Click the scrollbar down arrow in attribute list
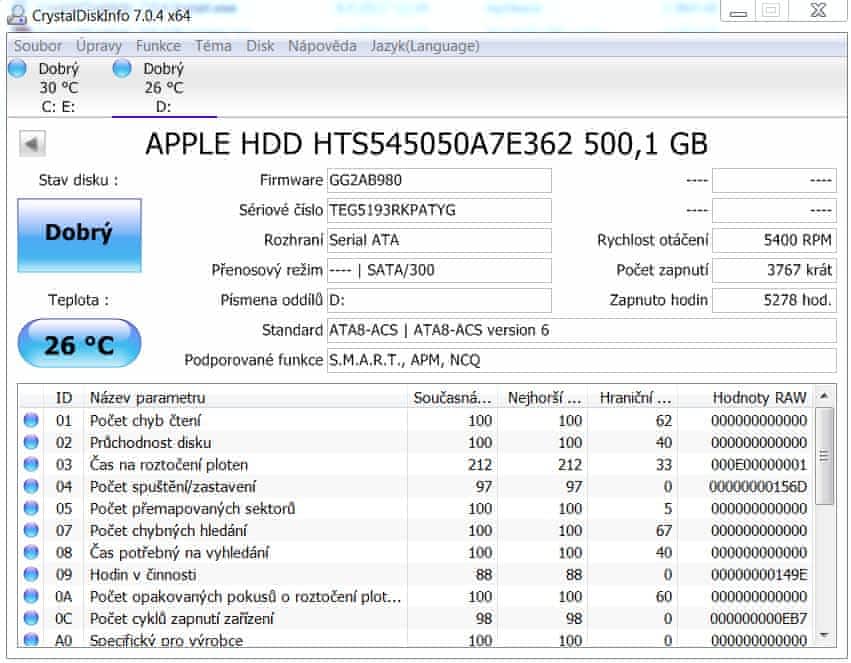The width and height of the screenshot is (851, 663). tap(824, 635)
